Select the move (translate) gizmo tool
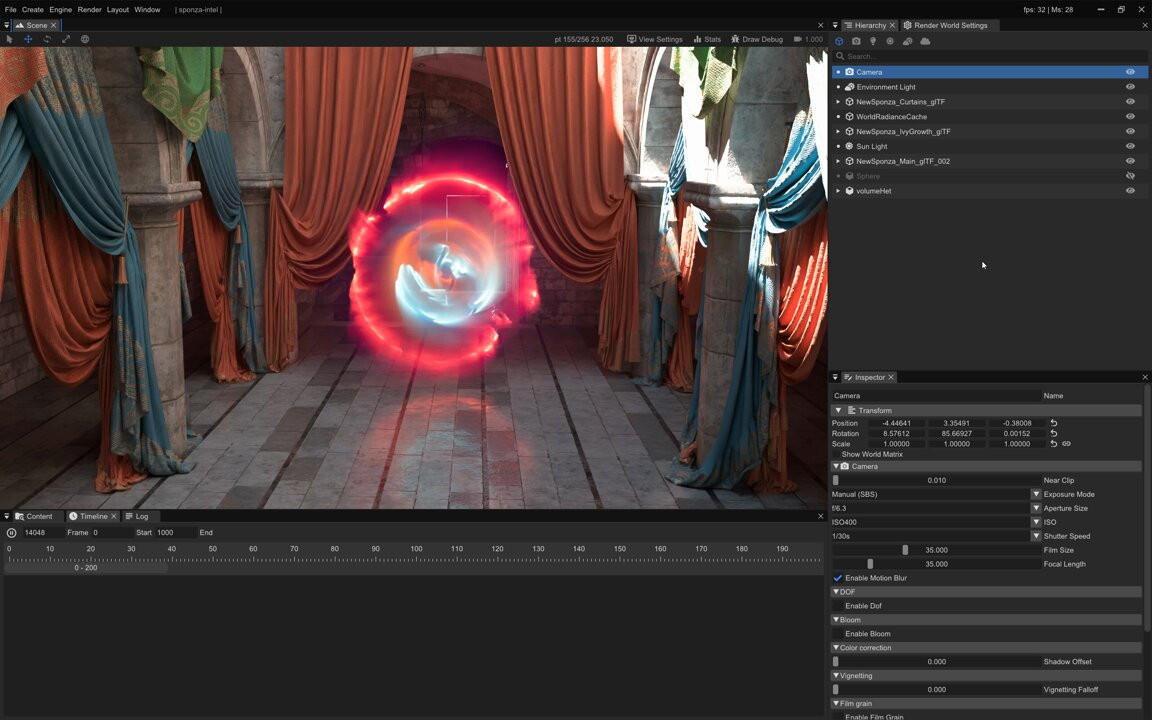Image resolution: width=1152 pixels, height=720 pixels. (28, 39)
